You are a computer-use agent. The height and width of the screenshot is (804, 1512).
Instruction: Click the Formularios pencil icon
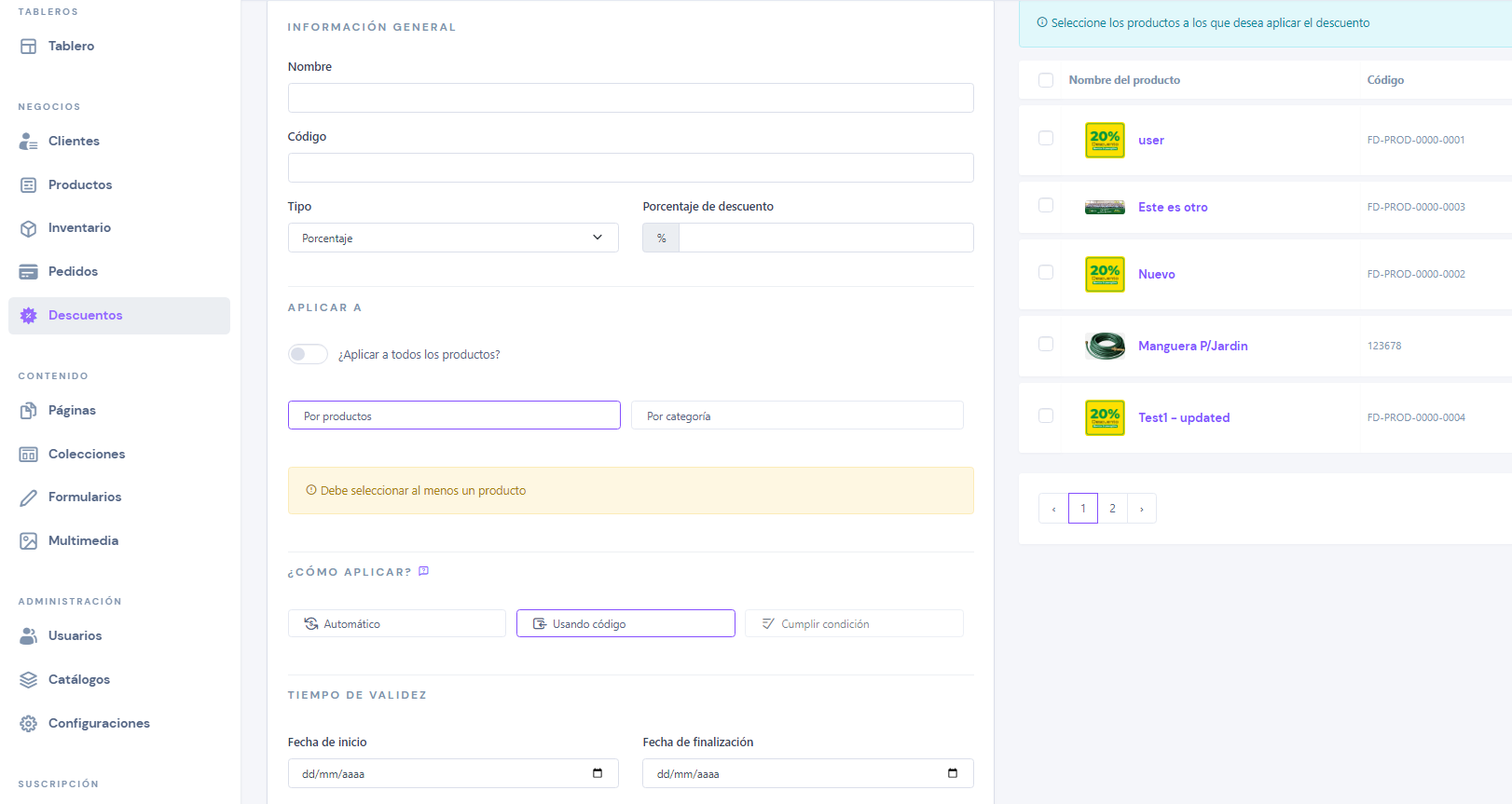(29, 497)
